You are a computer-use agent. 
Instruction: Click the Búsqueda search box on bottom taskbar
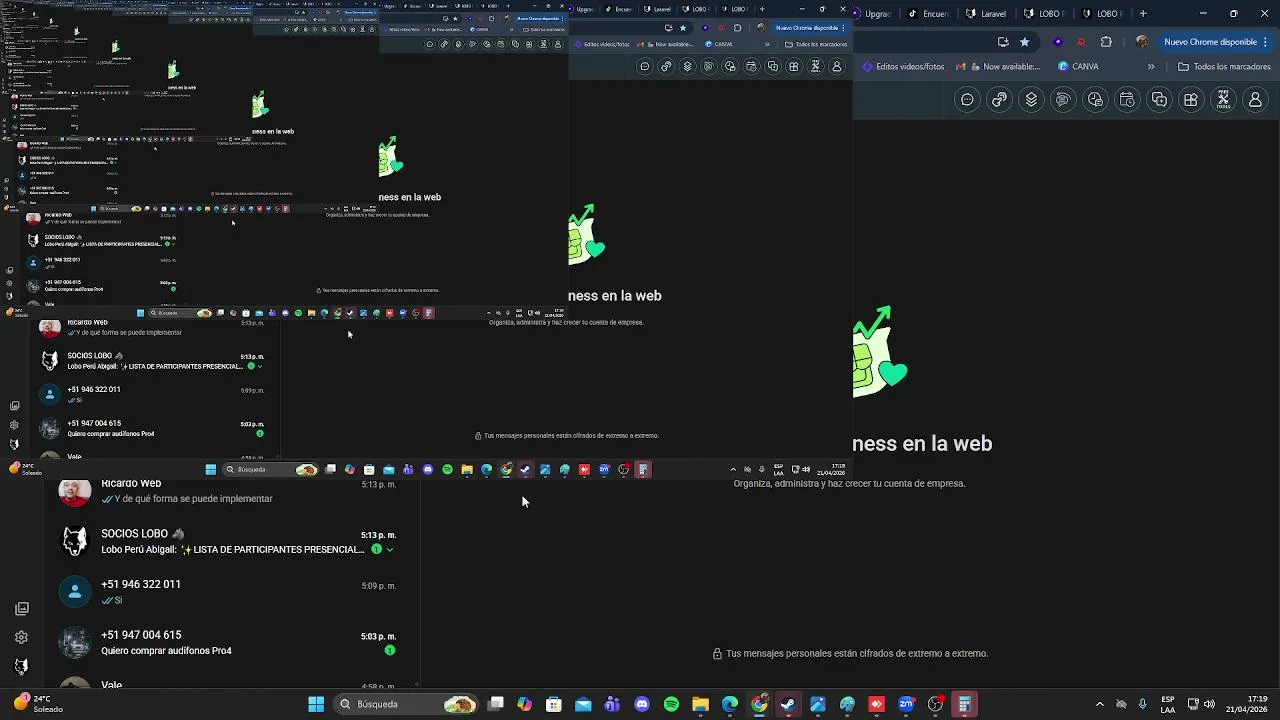click(x=405, y=704)
